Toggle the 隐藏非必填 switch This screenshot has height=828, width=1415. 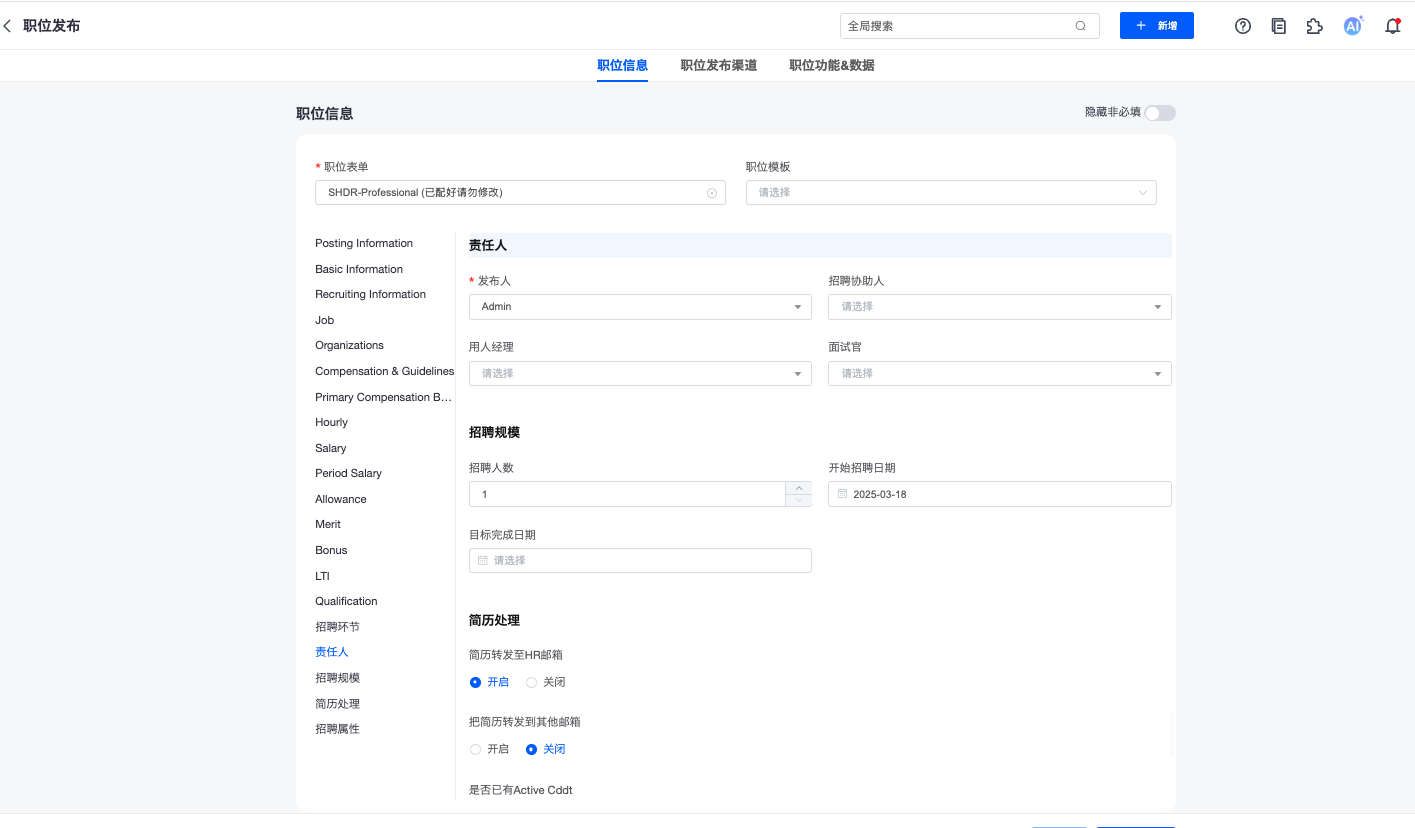tap(1160, 113)
